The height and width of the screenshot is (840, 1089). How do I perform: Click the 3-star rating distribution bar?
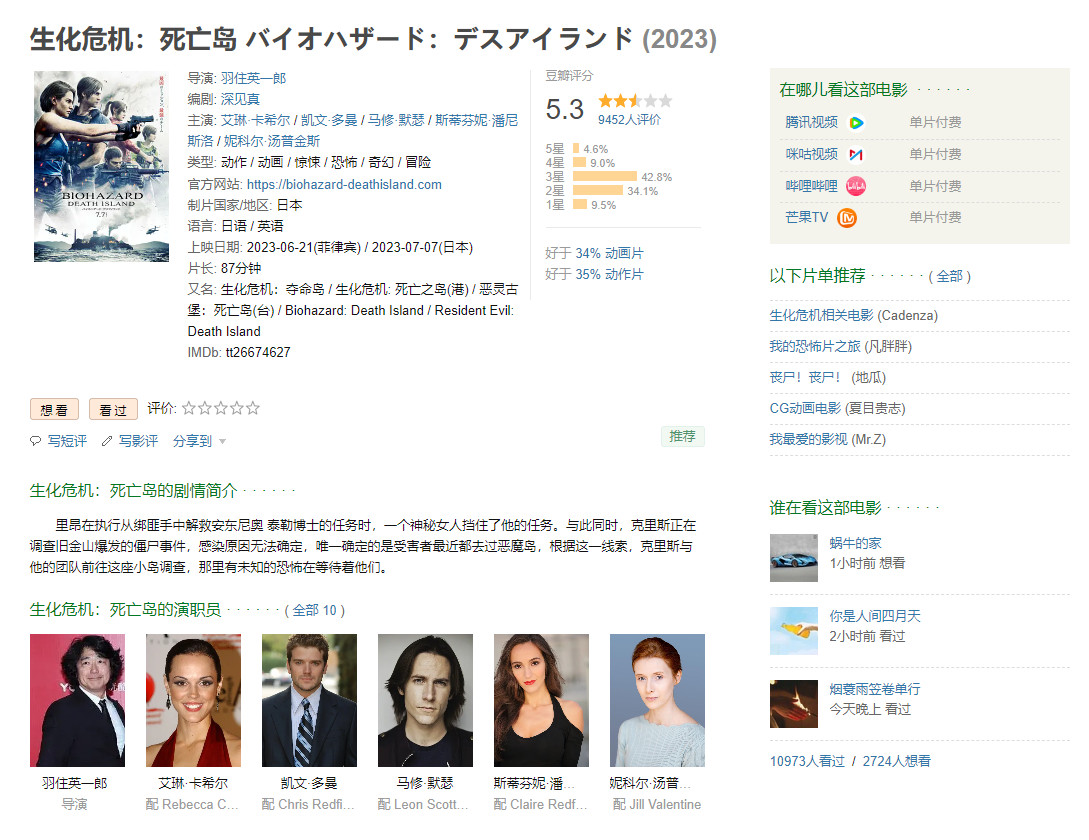click(x=605, y=177)
